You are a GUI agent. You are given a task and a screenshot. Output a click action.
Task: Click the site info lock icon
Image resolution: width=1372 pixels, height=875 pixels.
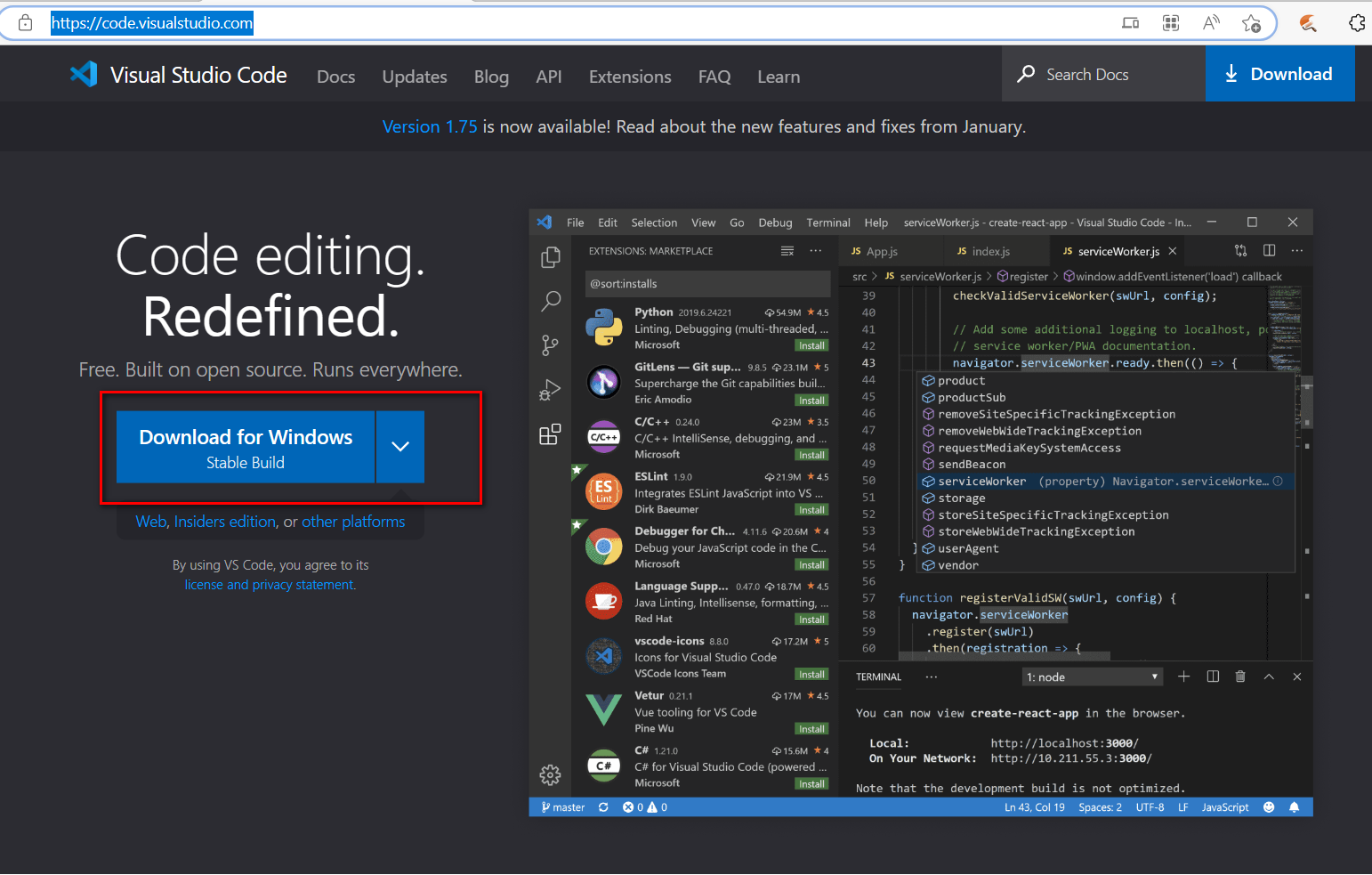point(26,23)
